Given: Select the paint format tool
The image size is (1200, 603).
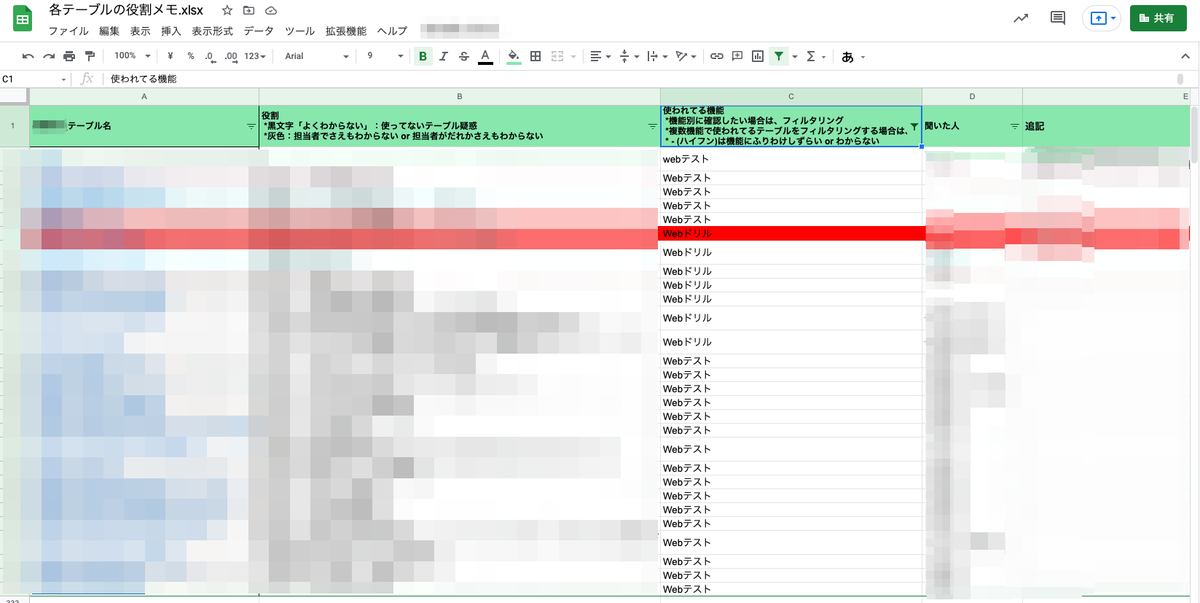Looking at the screenshot, I should click(90, 57).
